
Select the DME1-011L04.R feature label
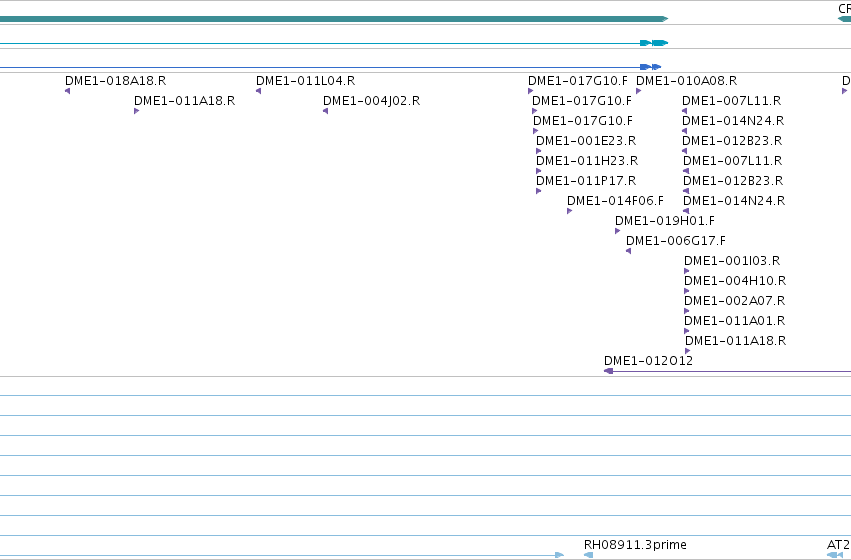pyautogui.click(x=306, y=81)
